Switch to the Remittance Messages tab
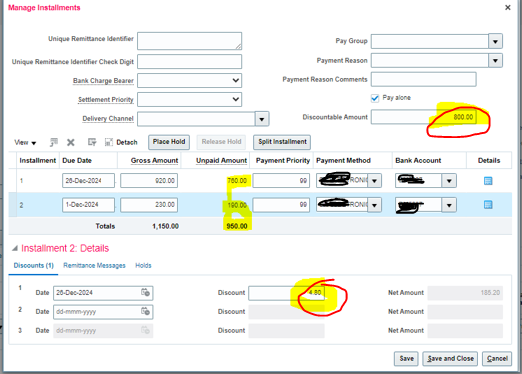 click(94, 265)
